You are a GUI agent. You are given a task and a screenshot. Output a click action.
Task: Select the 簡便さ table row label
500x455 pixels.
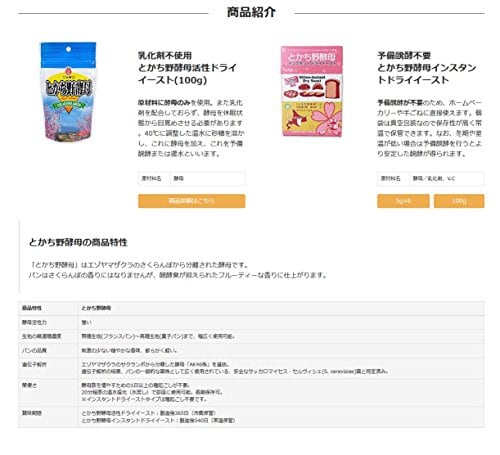click(x=29, y=385)
